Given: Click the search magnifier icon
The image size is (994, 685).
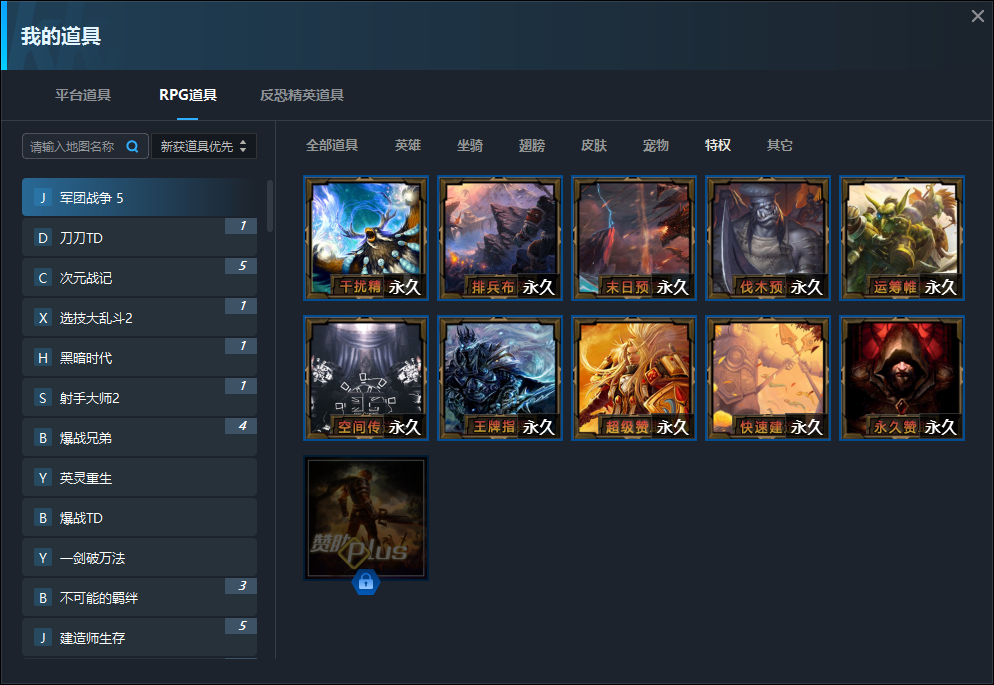Looking at the screenshot, I should (x=132, y=146).
